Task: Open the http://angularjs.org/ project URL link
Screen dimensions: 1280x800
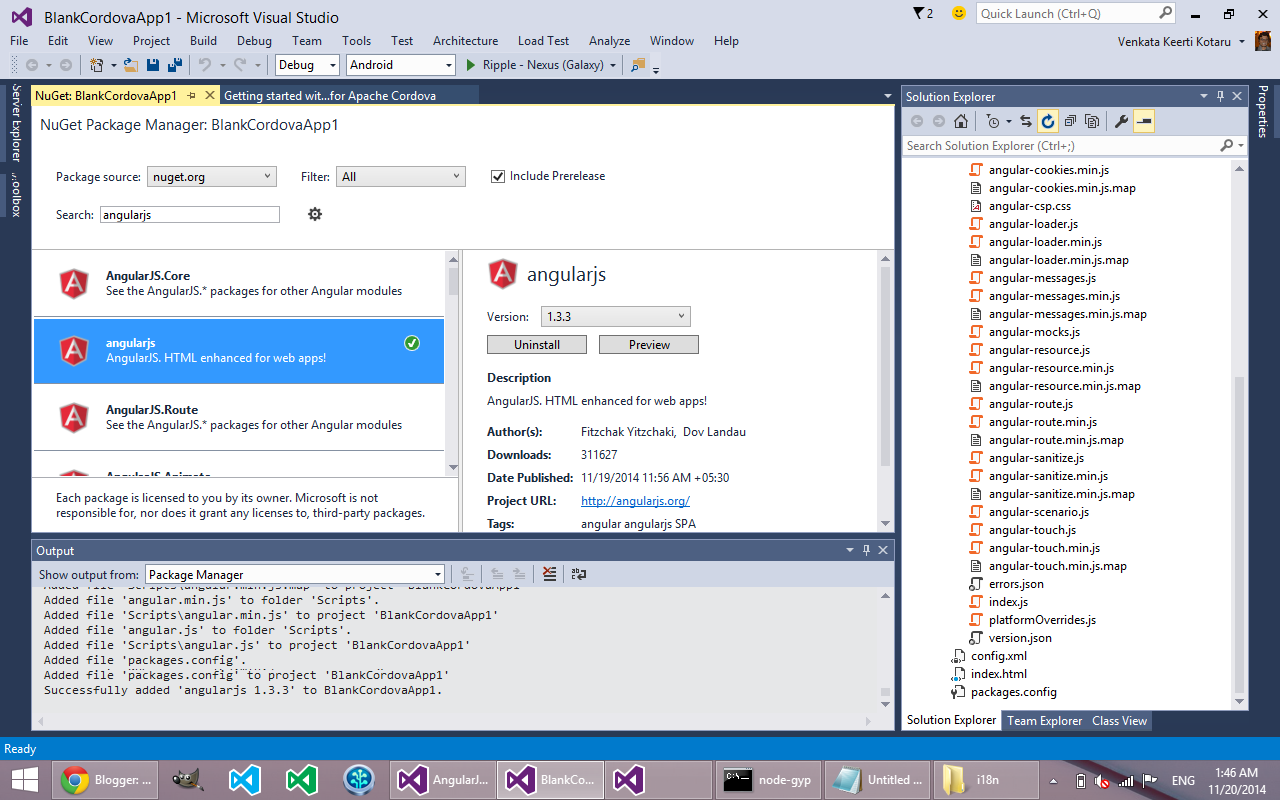Action: (635, 501)
